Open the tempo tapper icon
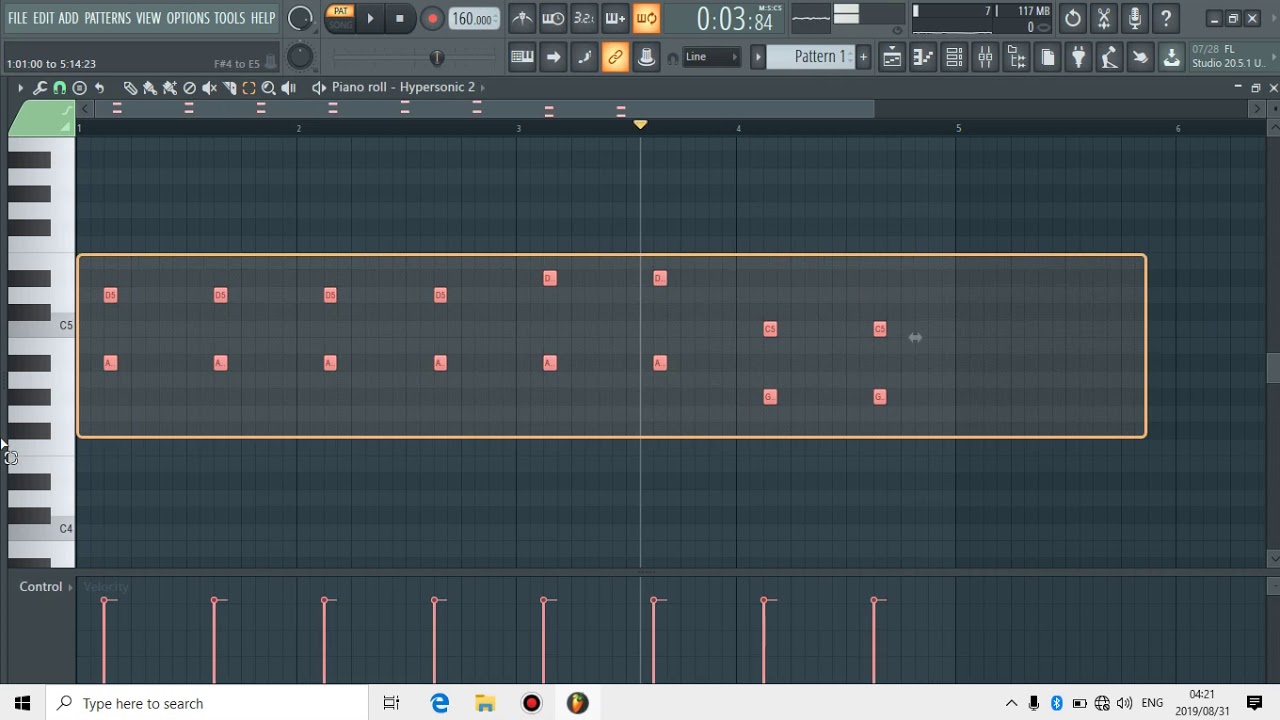Viewport: 1280px width, 720px height. tap(1109, 57)
